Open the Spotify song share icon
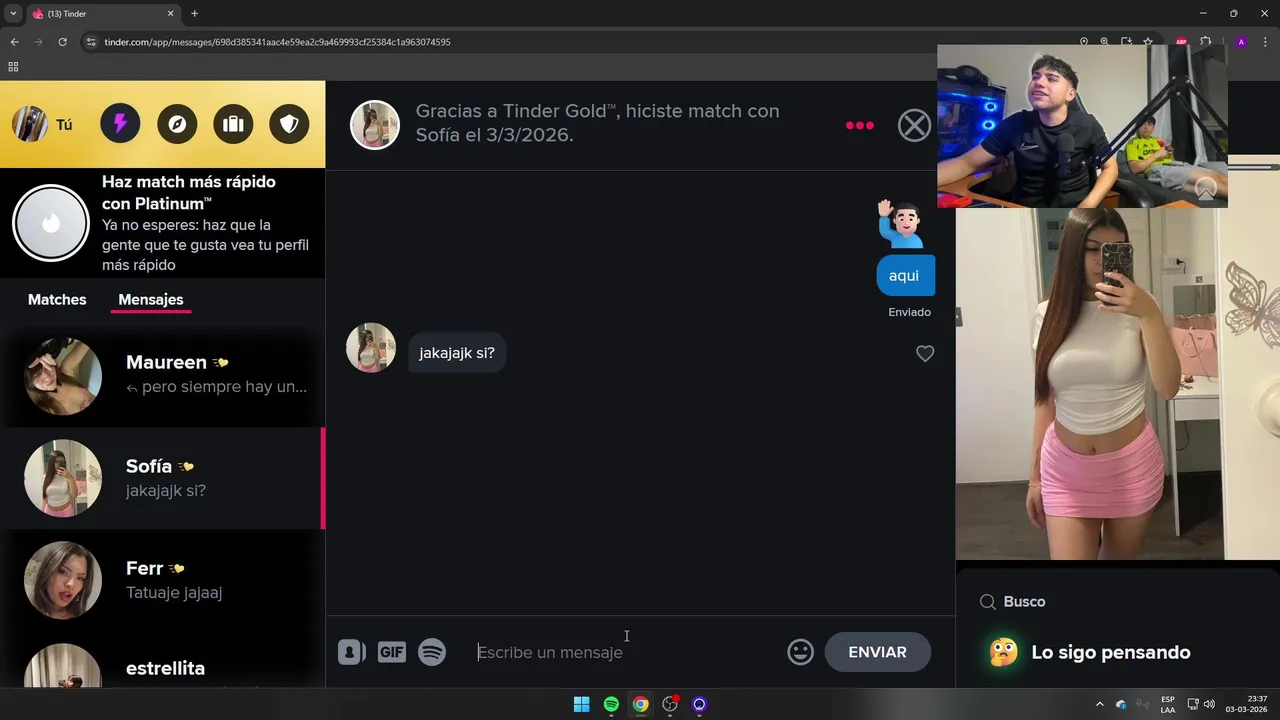The image size is (1280, 720). [432, 652]
